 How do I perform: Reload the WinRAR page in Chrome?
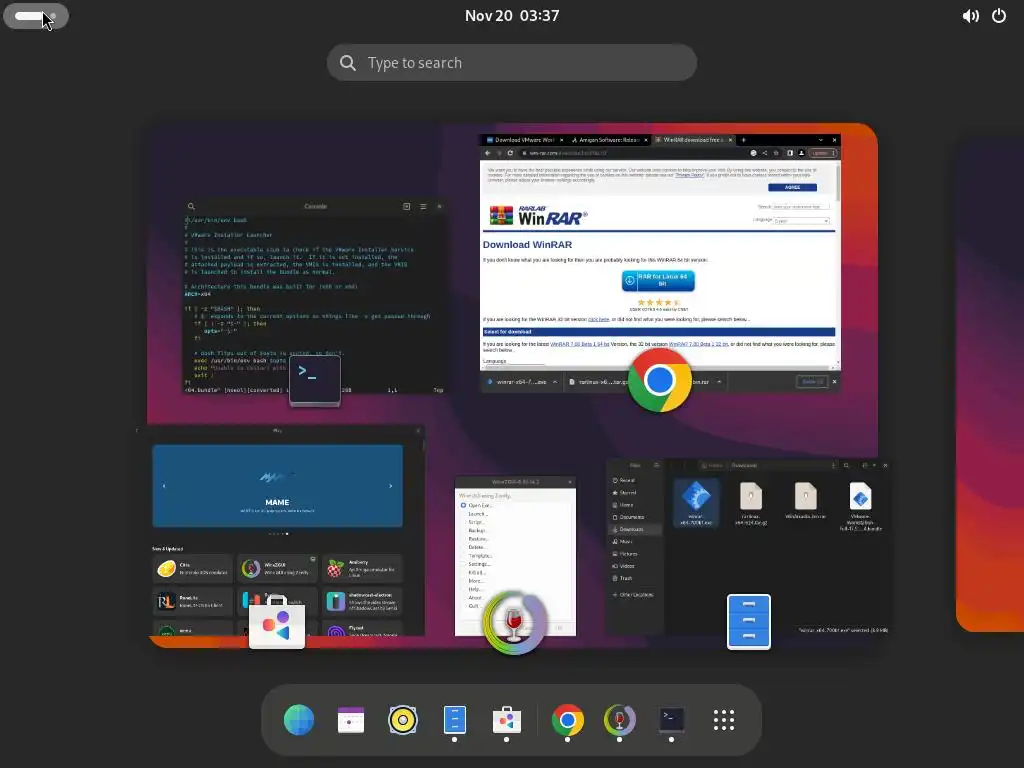(x=510, y=153)
